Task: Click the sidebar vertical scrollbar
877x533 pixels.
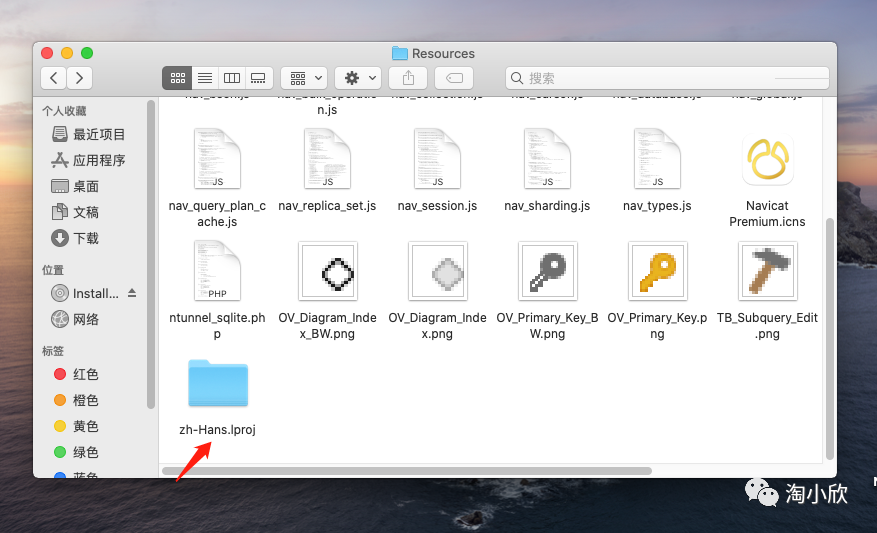Action: tap(150, 254)
